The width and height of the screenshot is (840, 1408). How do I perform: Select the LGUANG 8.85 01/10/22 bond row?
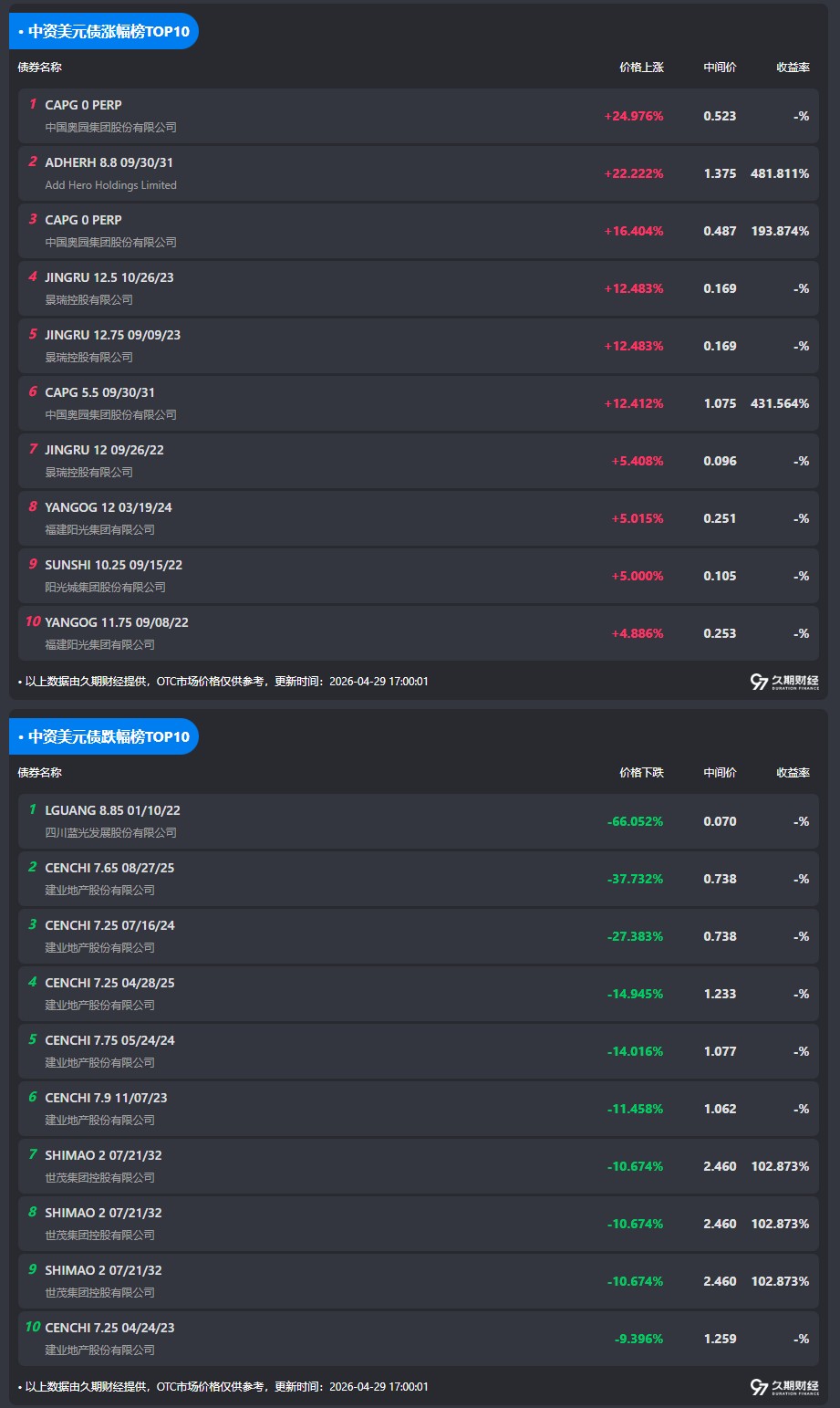112,811
